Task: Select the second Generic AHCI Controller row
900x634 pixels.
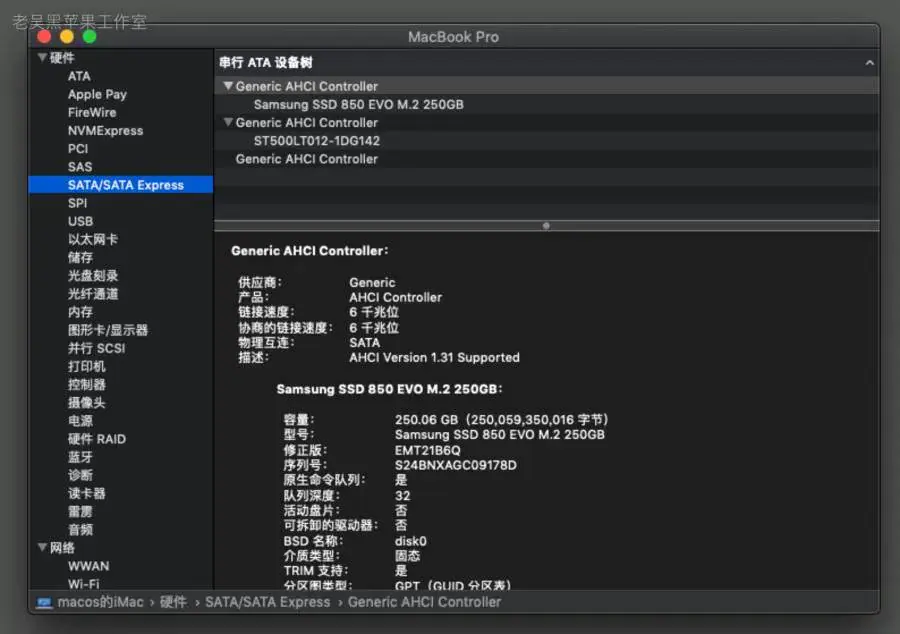Action: click(x=546, y=122)
